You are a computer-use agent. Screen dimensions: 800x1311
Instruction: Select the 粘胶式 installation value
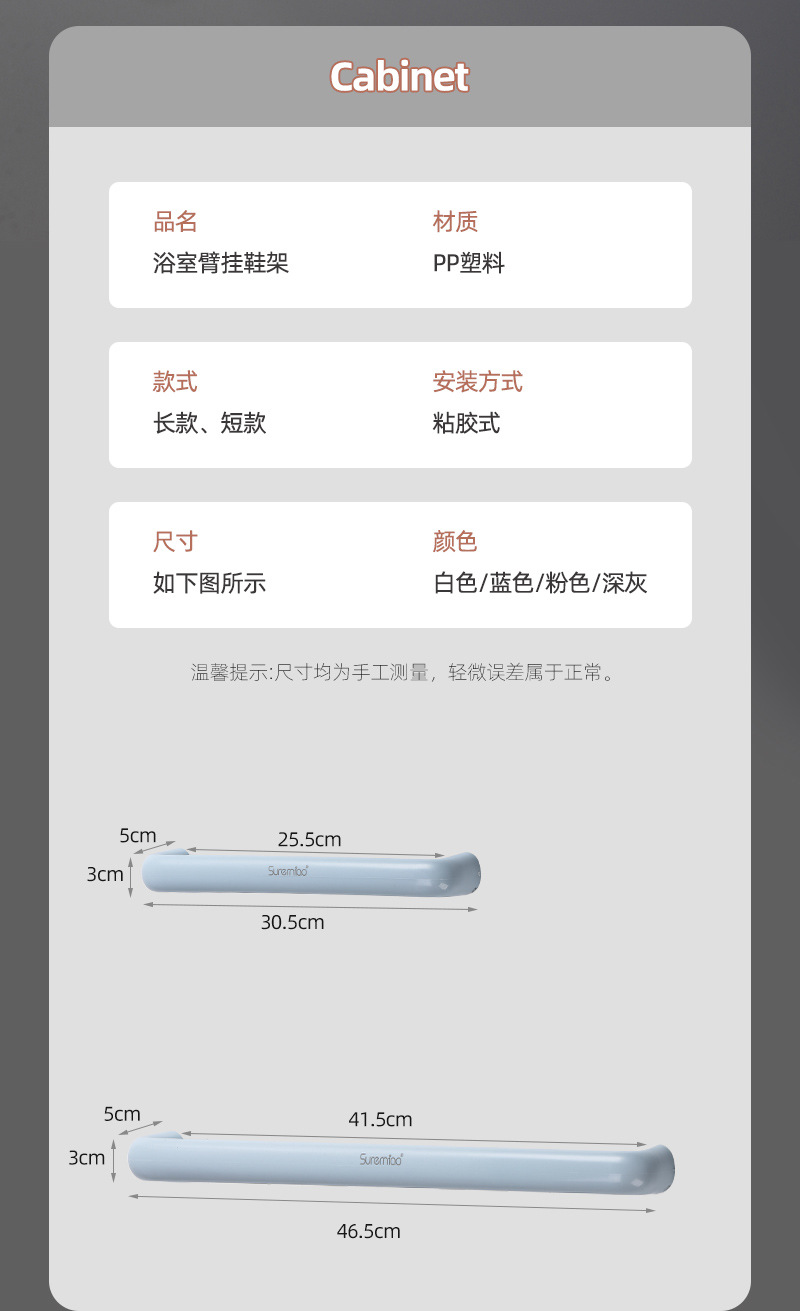click(x=466, y=423)
